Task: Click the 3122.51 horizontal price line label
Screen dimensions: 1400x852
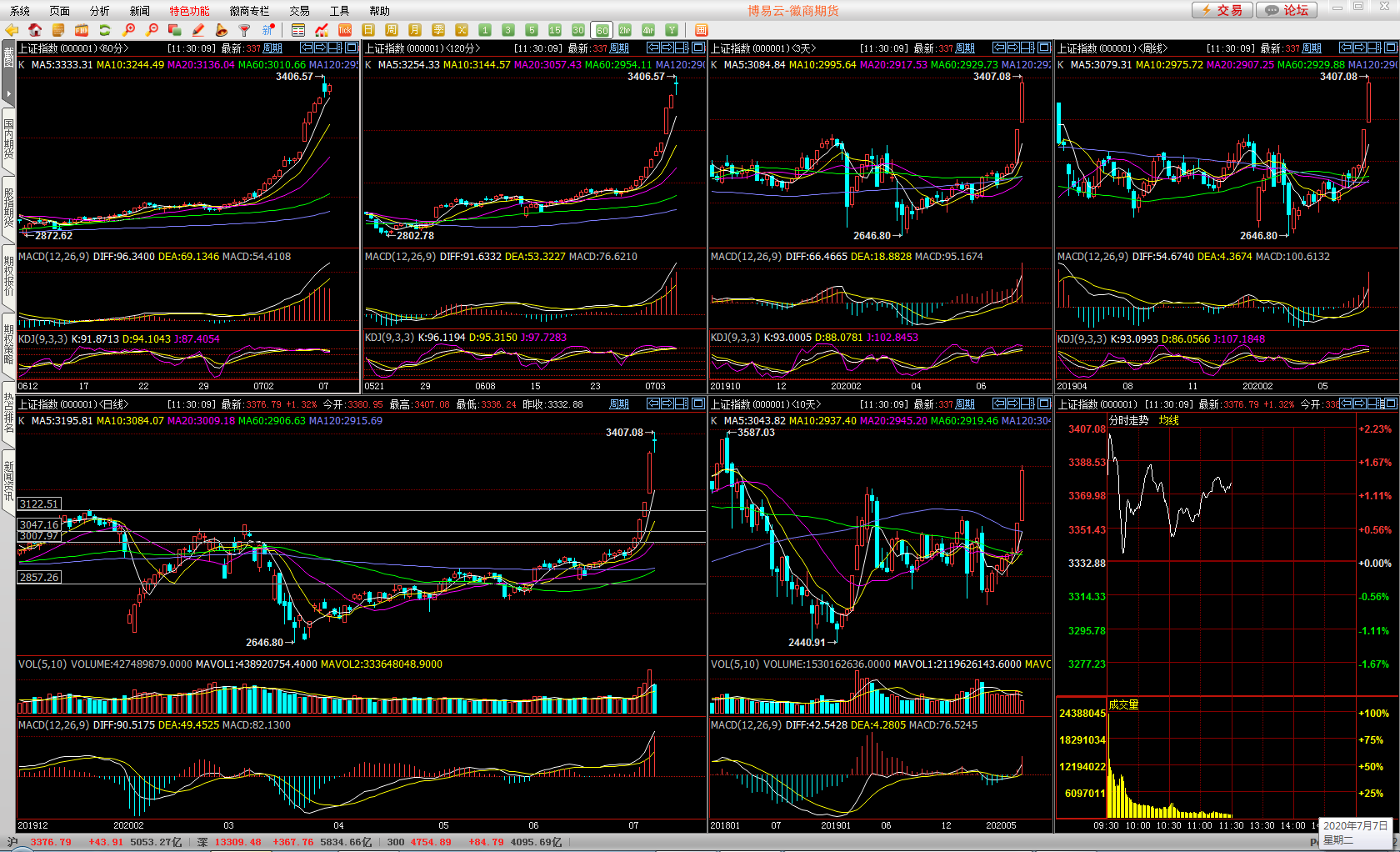Action: click(39, 504)
